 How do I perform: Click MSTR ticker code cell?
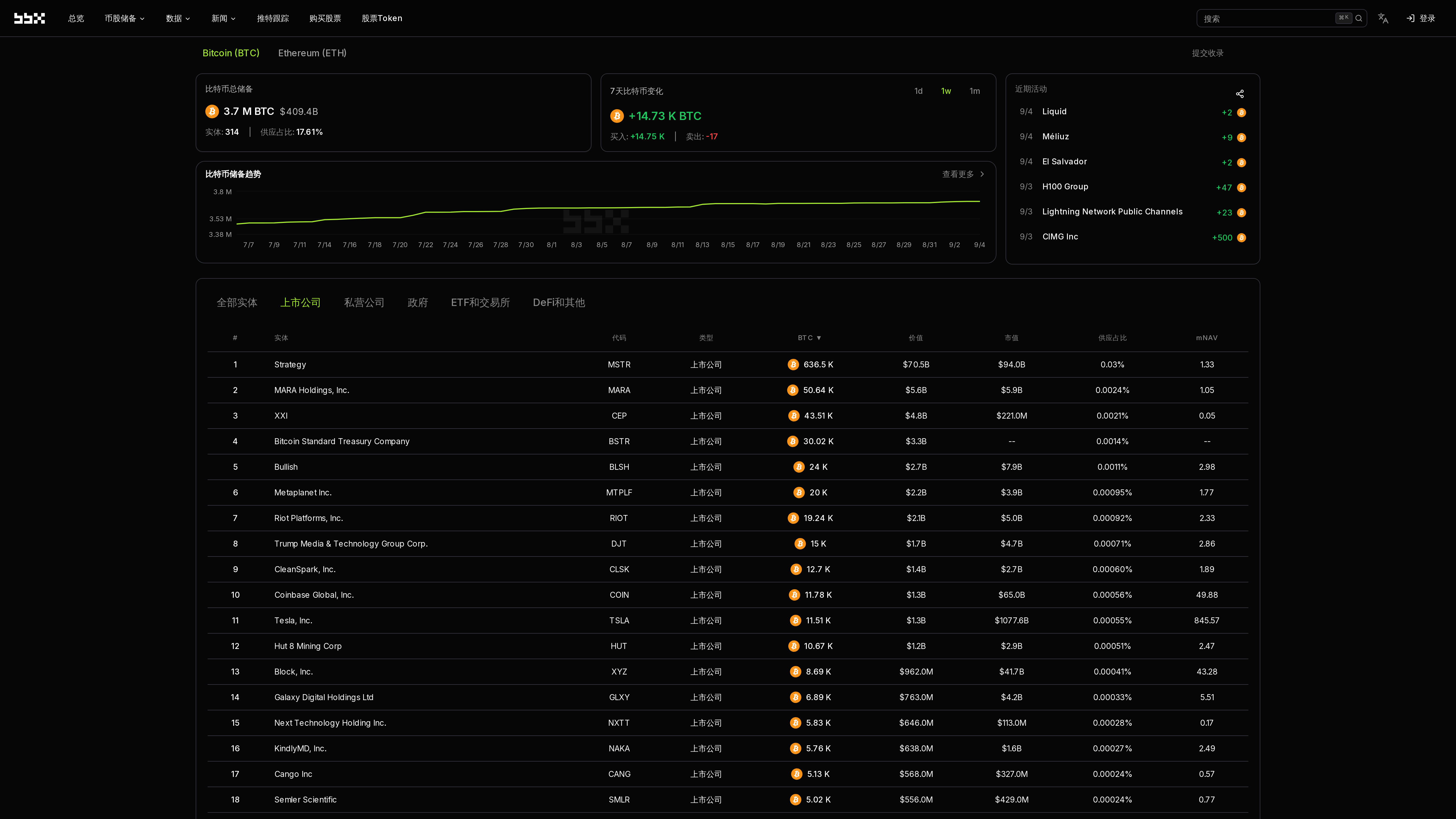[x=619, y=365]
